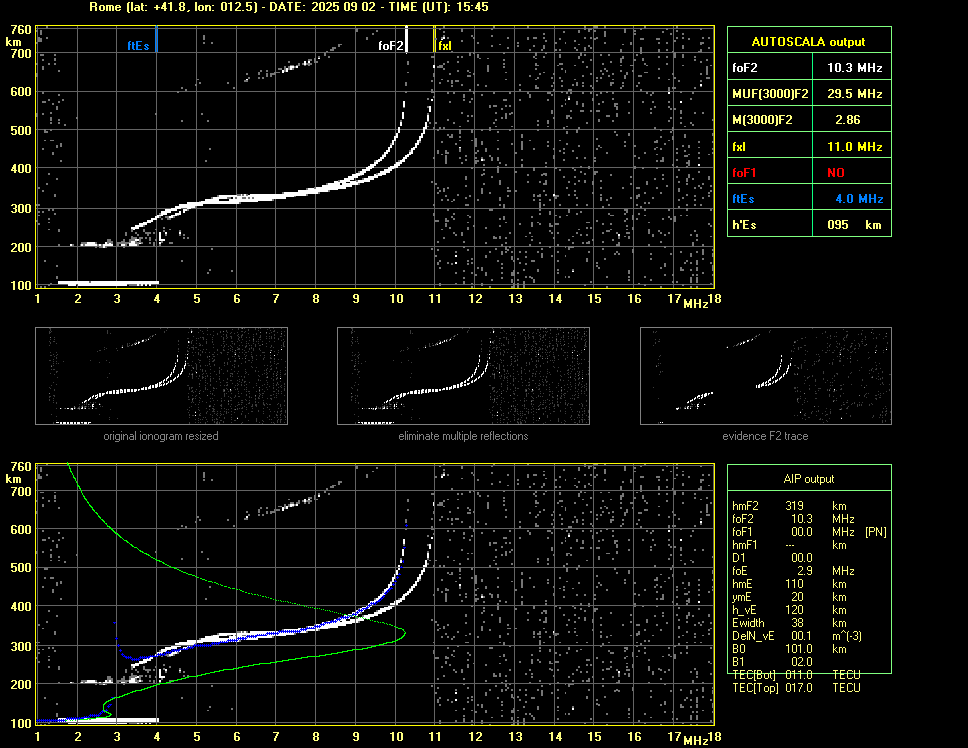
Task: Click the green profile peak in the lower ionogram
Action: point(403,633)
